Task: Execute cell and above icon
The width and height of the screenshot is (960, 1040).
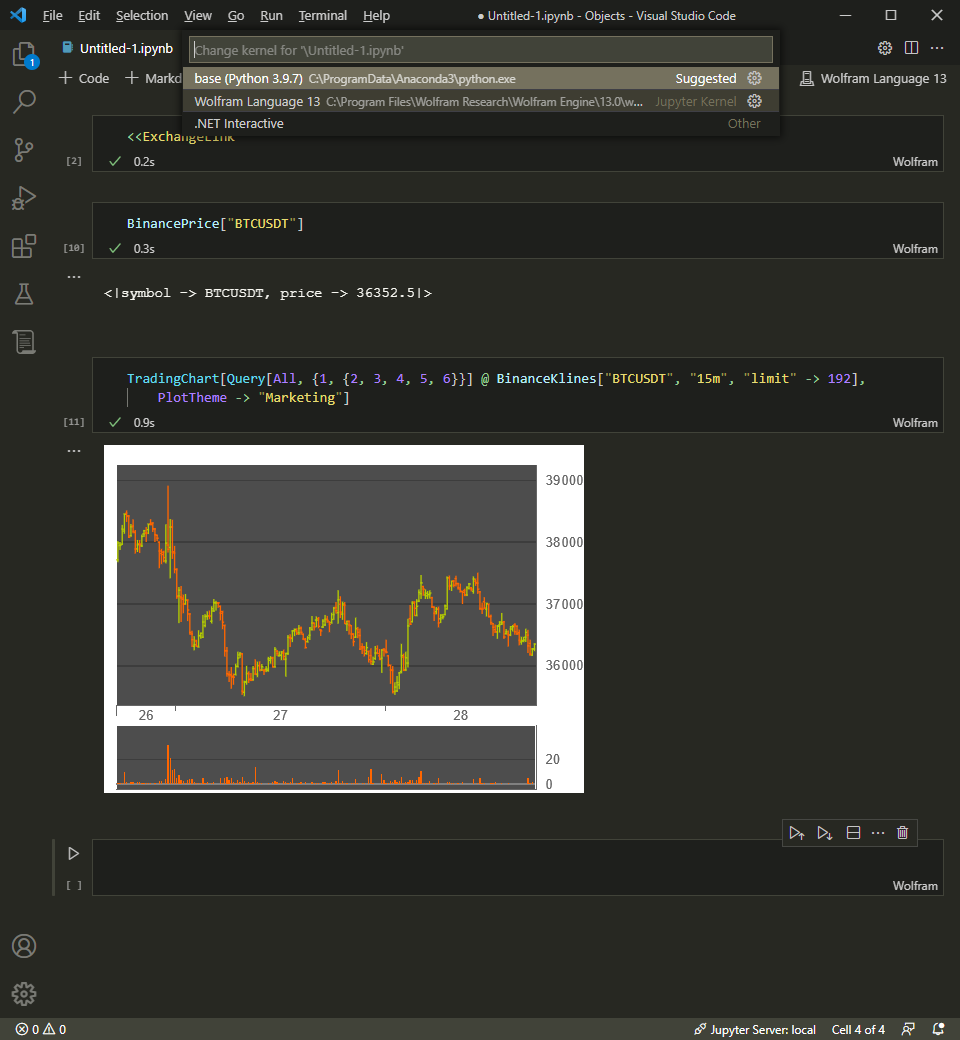Action: (796, 833)
